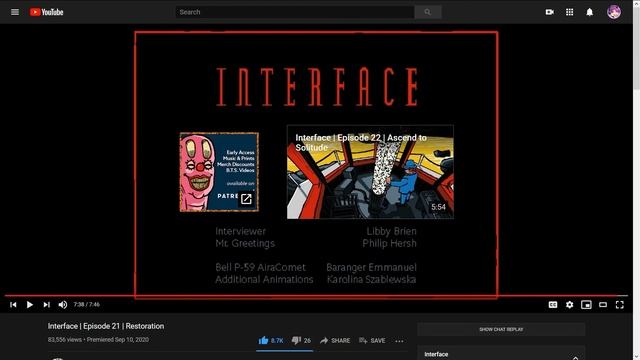This screenshot has height=360, width=640.
Task: Mute the volume speaker icon
Action: [63, 304]
